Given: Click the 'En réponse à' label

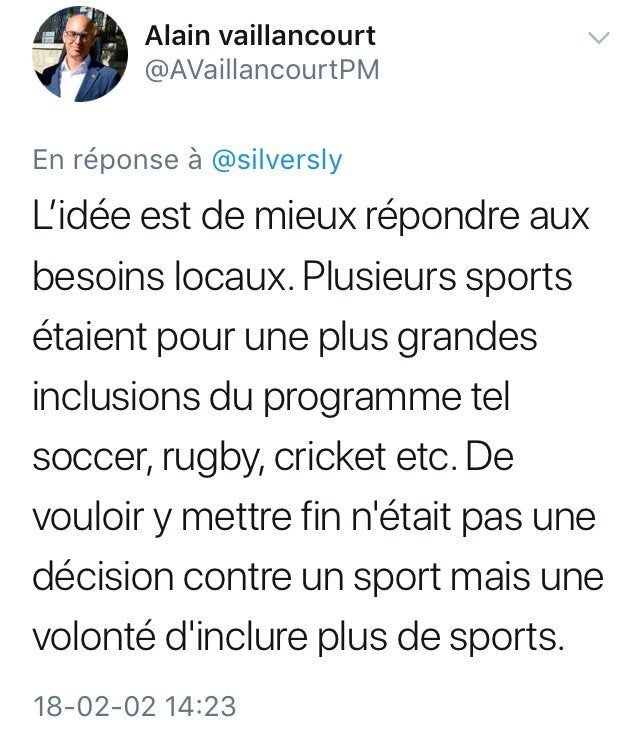Looking at the screenshot, I should 118,160.
